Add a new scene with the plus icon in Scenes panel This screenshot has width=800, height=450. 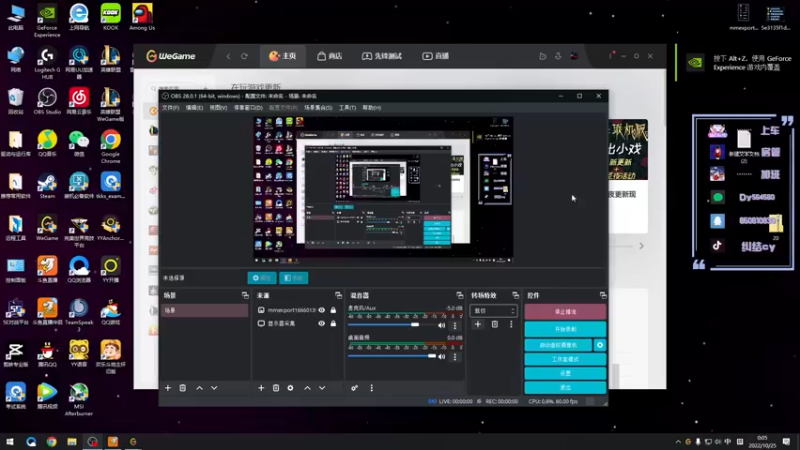tap(168, 388)
